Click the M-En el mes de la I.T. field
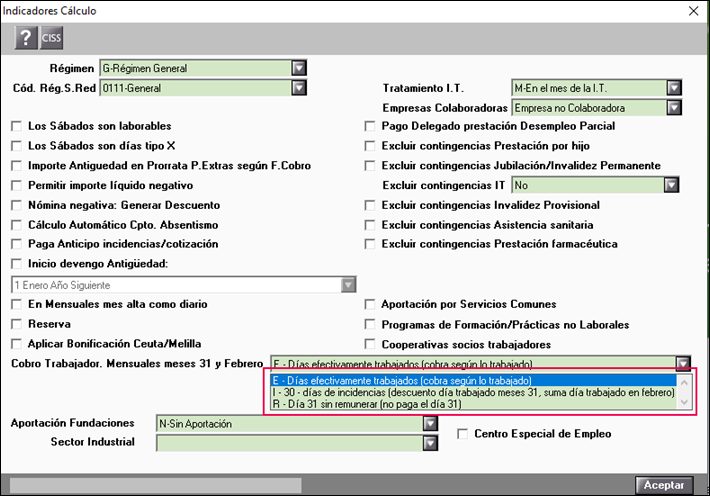 [589, 88]
